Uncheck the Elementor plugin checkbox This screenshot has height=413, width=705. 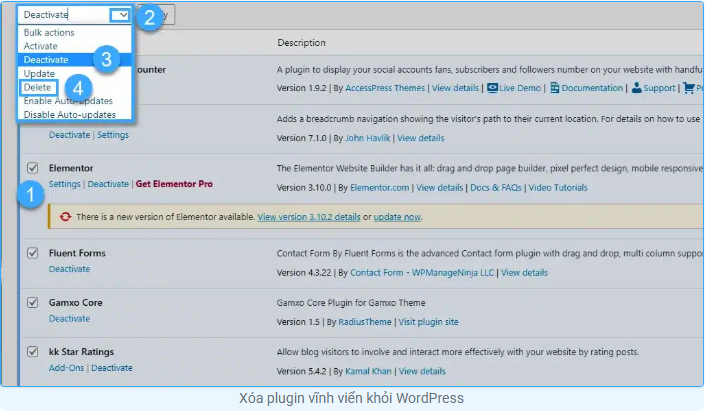click(32, 168)
